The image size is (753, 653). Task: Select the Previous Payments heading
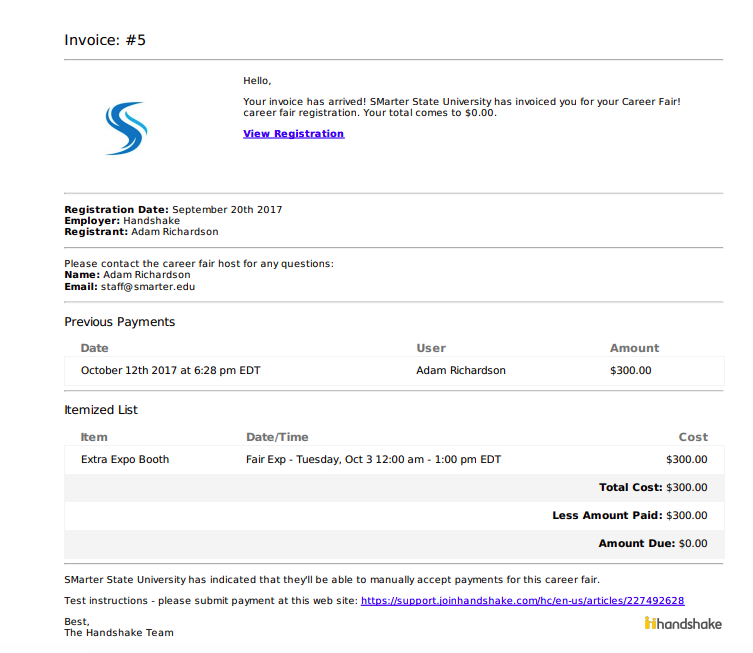click(x=120, y=322)
